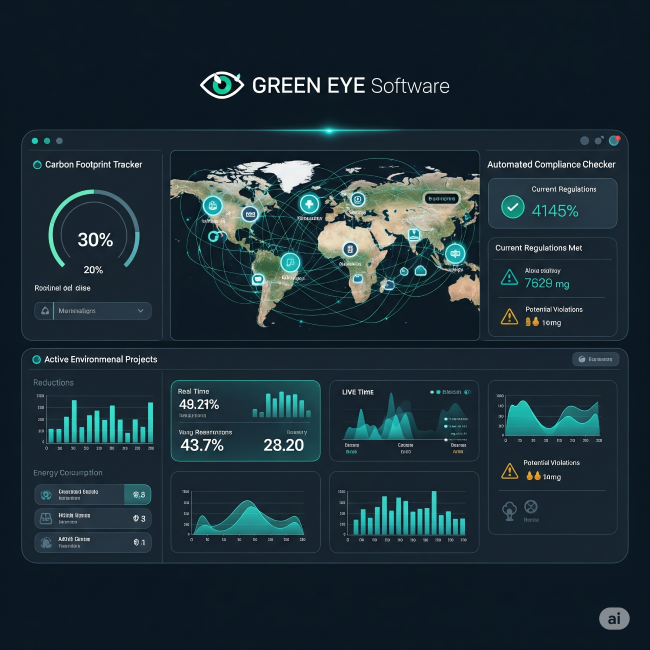Click the Energy Consumption label

(68, 473)
